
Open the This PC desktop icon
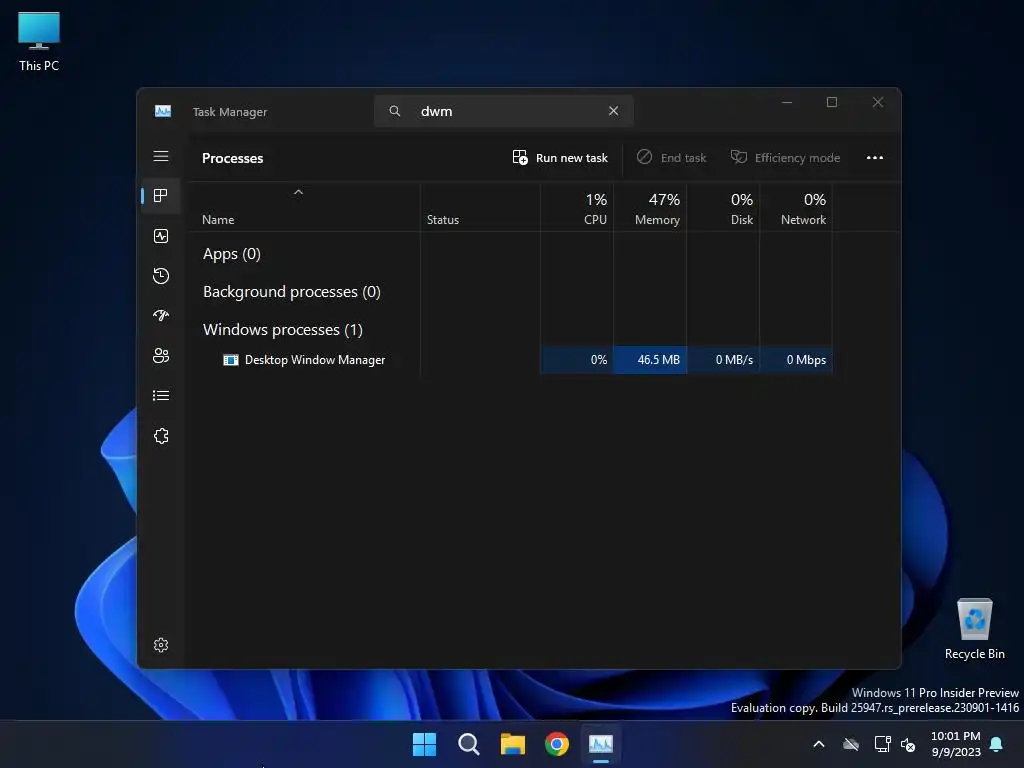coord(39,42)
